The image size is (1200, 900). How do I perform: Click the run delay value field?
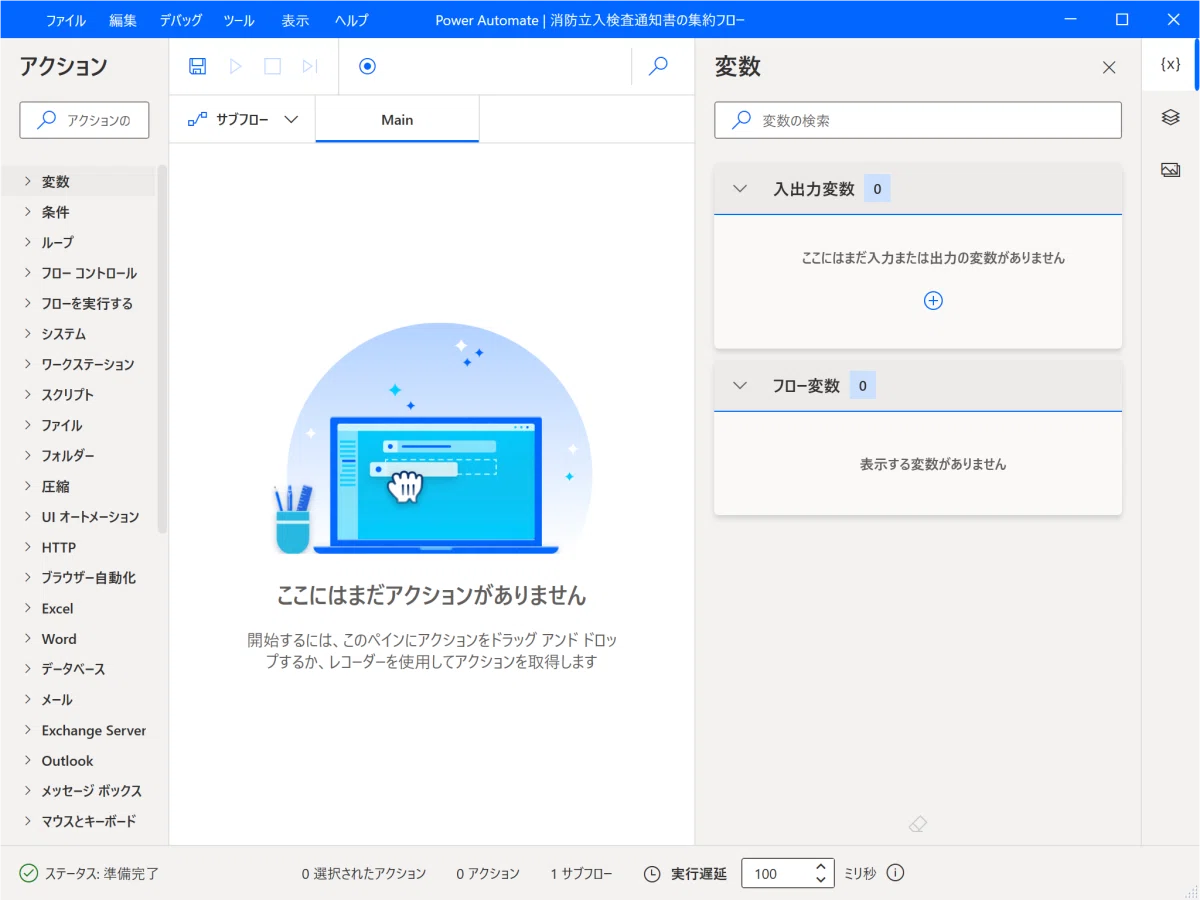point(776,873)
